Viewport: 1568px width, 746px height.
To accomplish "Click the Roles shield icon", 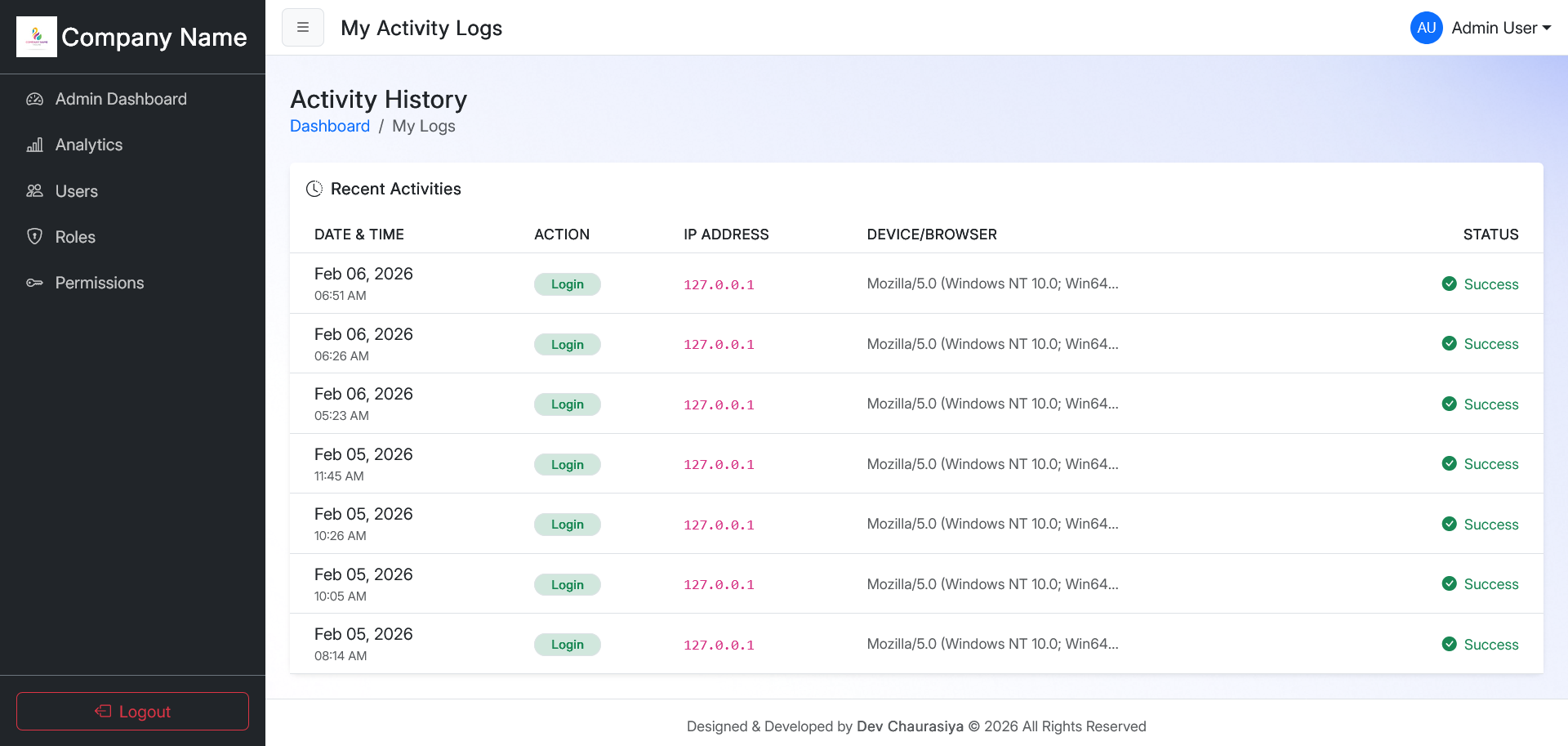I will tap(34, 237).
